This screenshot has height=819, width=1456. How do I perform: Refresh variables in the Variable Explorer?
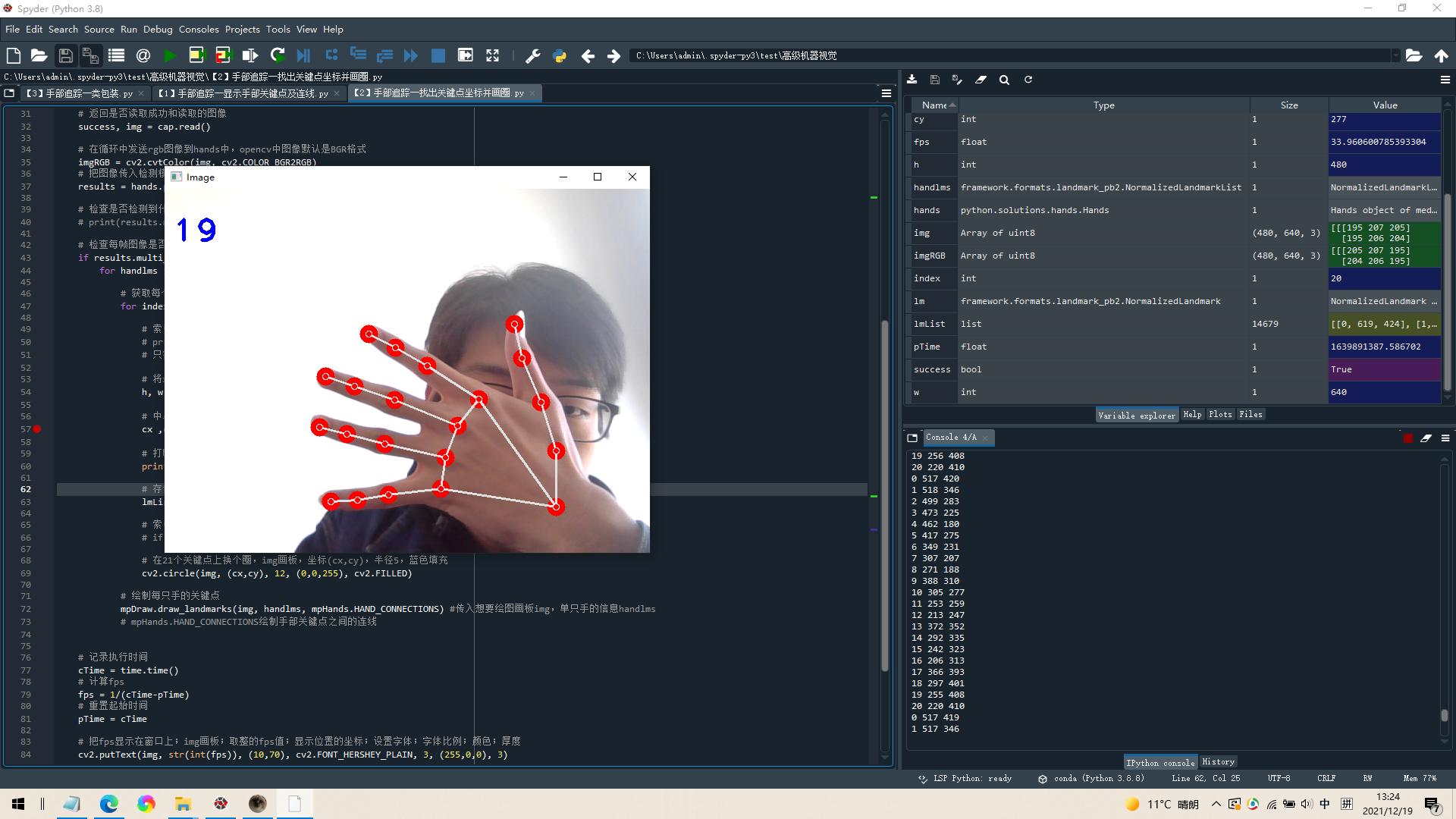1028,80
